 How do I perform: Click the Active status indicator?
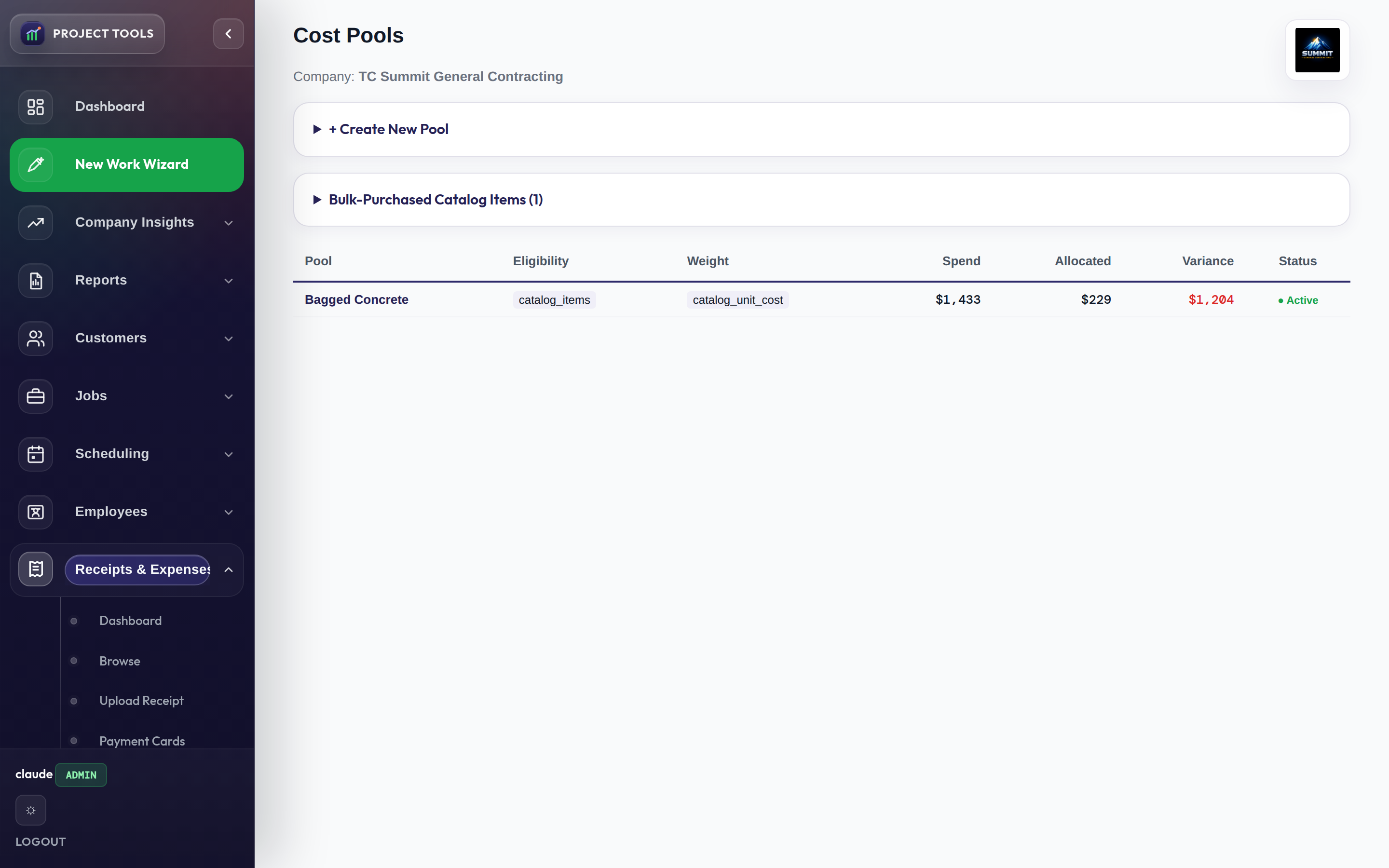coord(1298,300)
